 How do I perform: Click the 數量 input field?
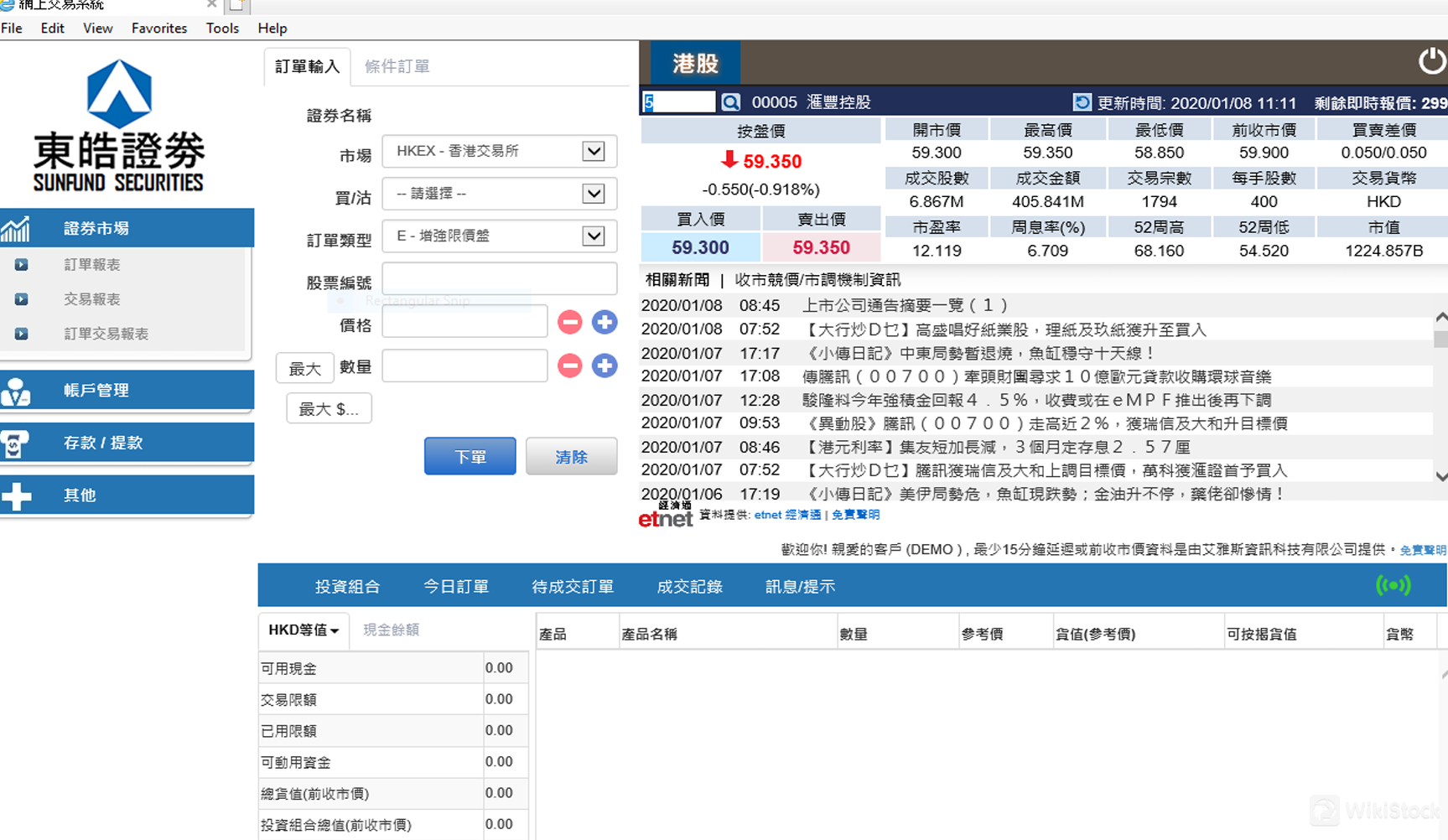pos(465,366)
